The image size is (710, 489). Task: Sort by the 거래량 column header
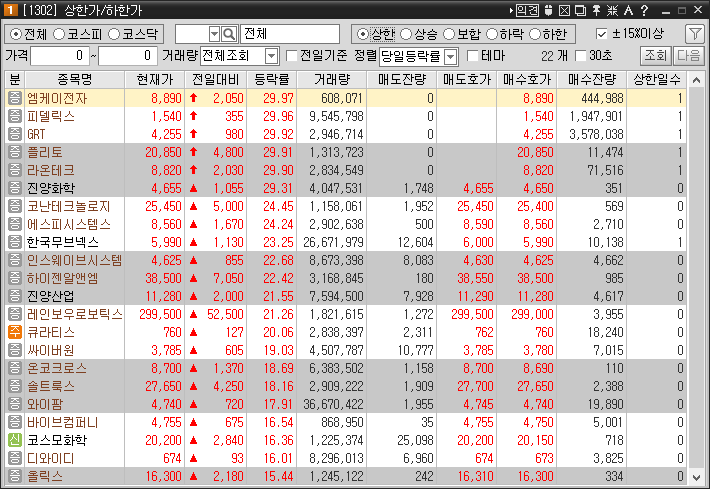point(332,80)
